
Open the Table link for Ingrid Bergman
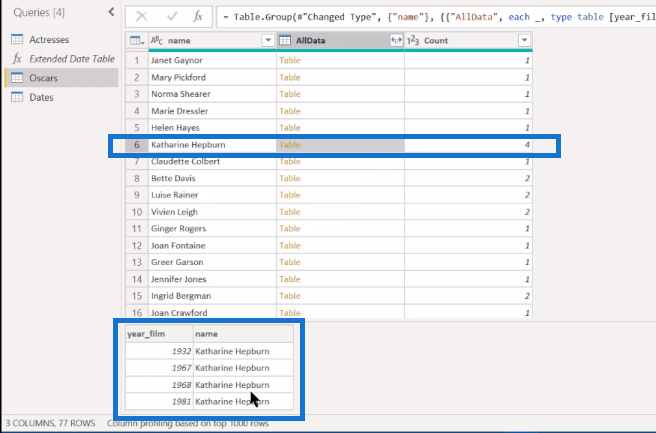click(x=290, y=296)
